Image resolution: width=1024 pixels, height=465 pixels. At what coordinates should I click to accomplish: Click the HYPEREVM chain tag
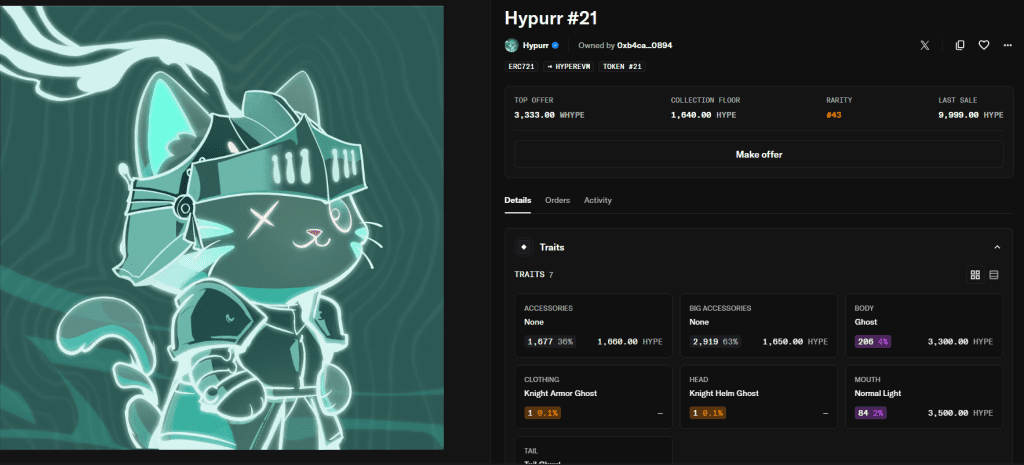568,67
